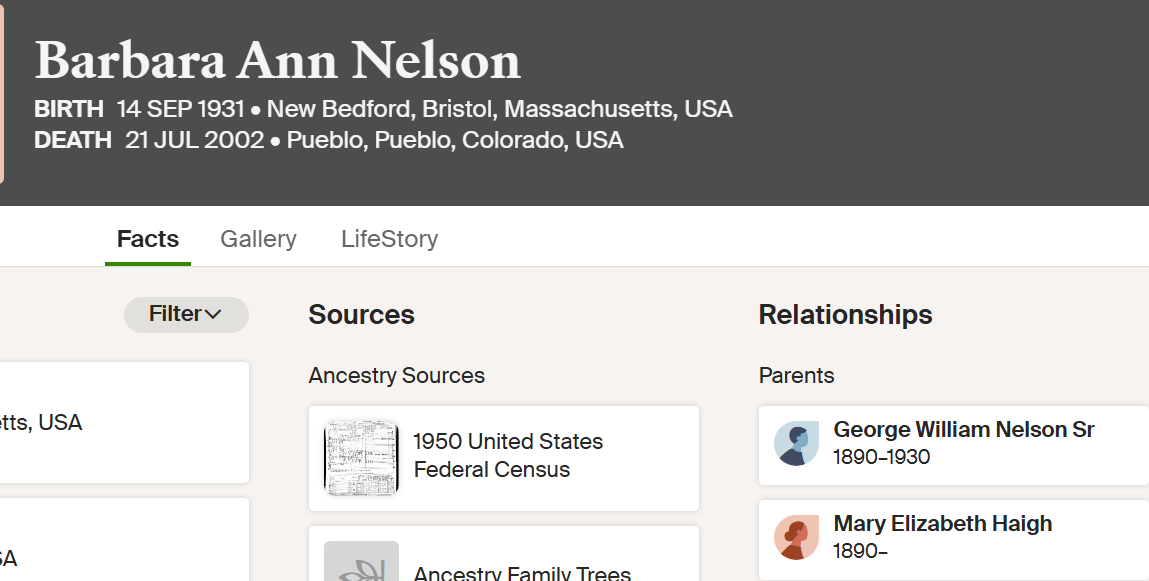This screenshot has width=1149, height=581.
Task: Click the Barbara Ann Nelson name heading
Action: coord(278,60)
